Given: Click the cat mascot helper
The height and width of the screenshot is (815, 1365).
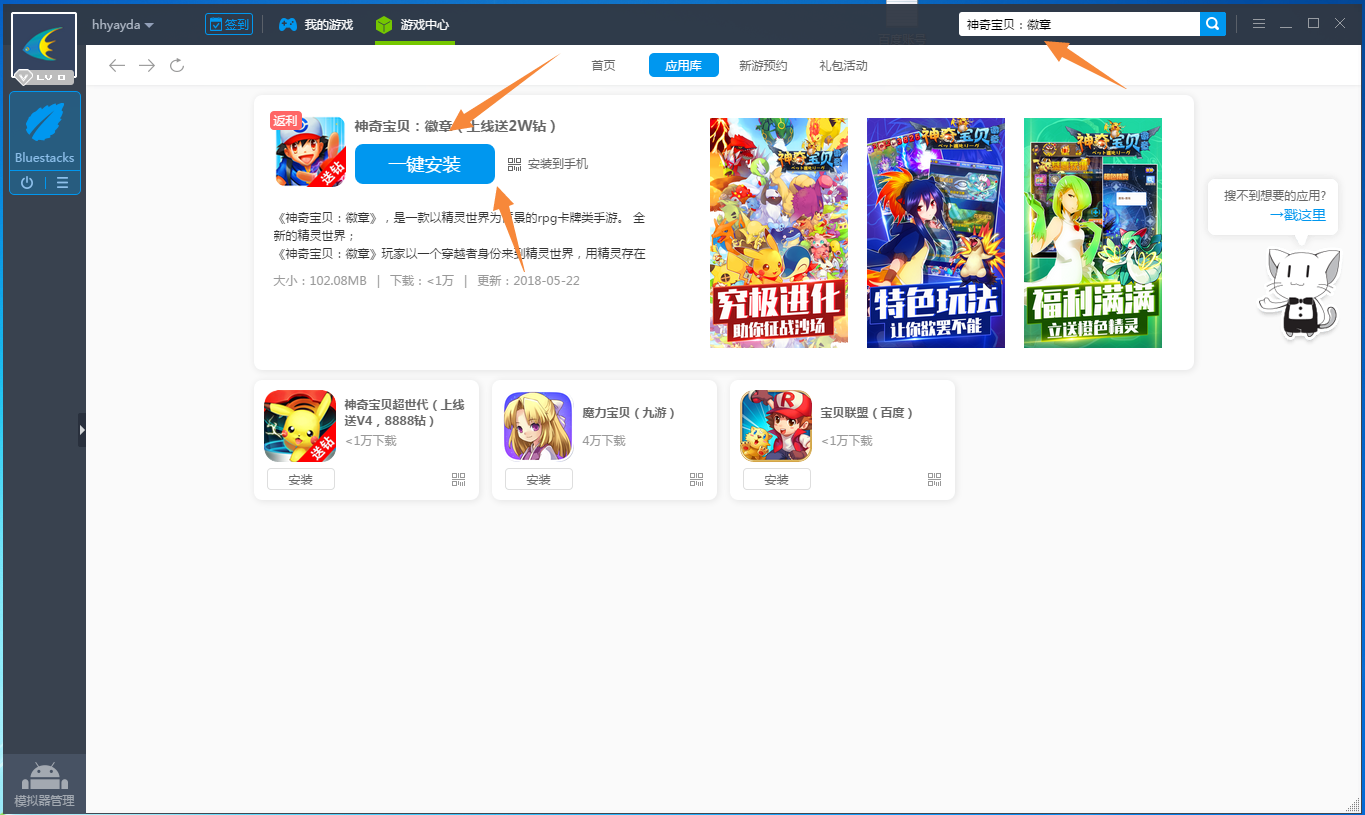Looking at the screenshot, I should point(1298,293).
